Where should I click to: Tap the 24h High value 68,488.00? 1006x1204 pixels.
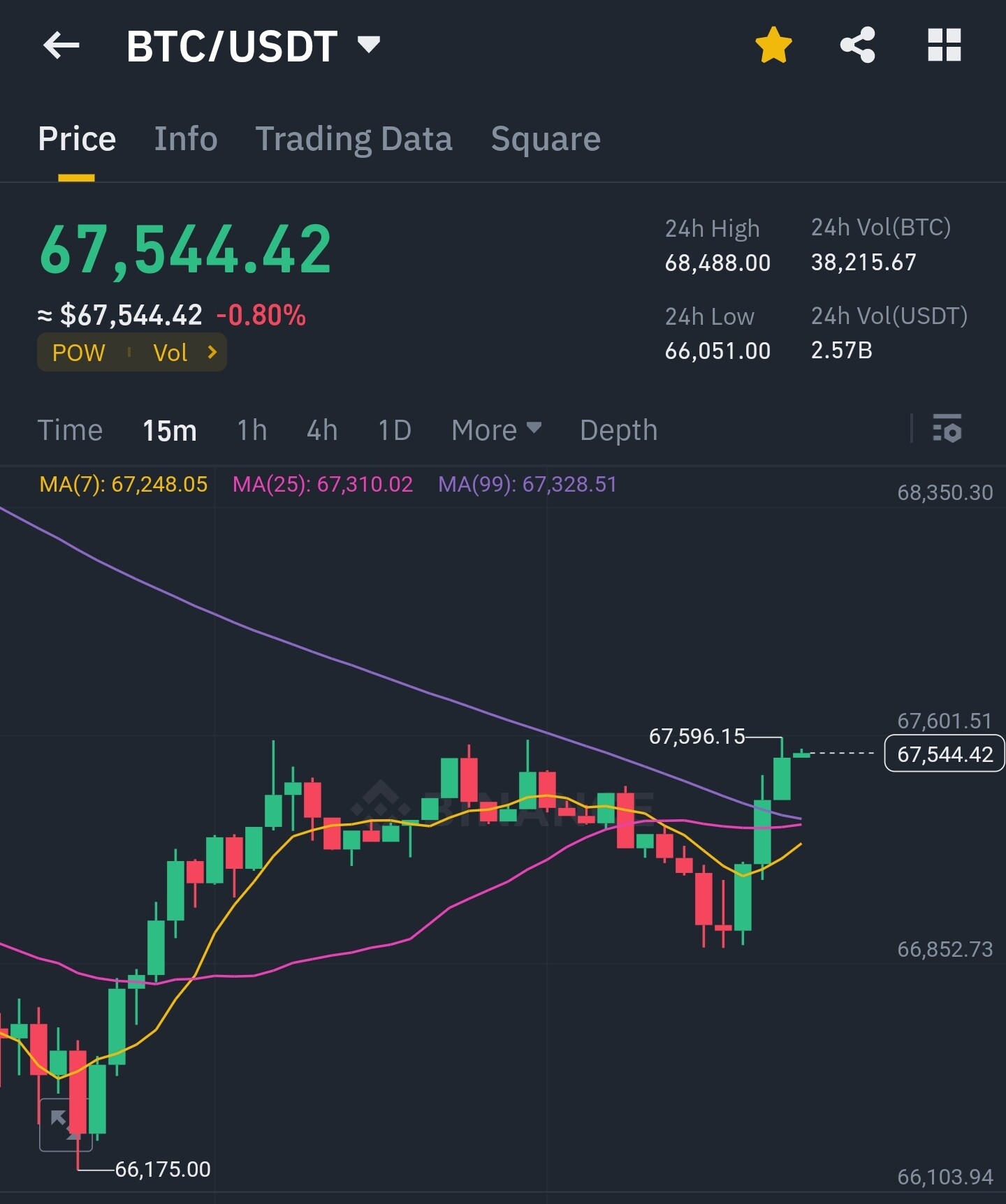point(717,263)
